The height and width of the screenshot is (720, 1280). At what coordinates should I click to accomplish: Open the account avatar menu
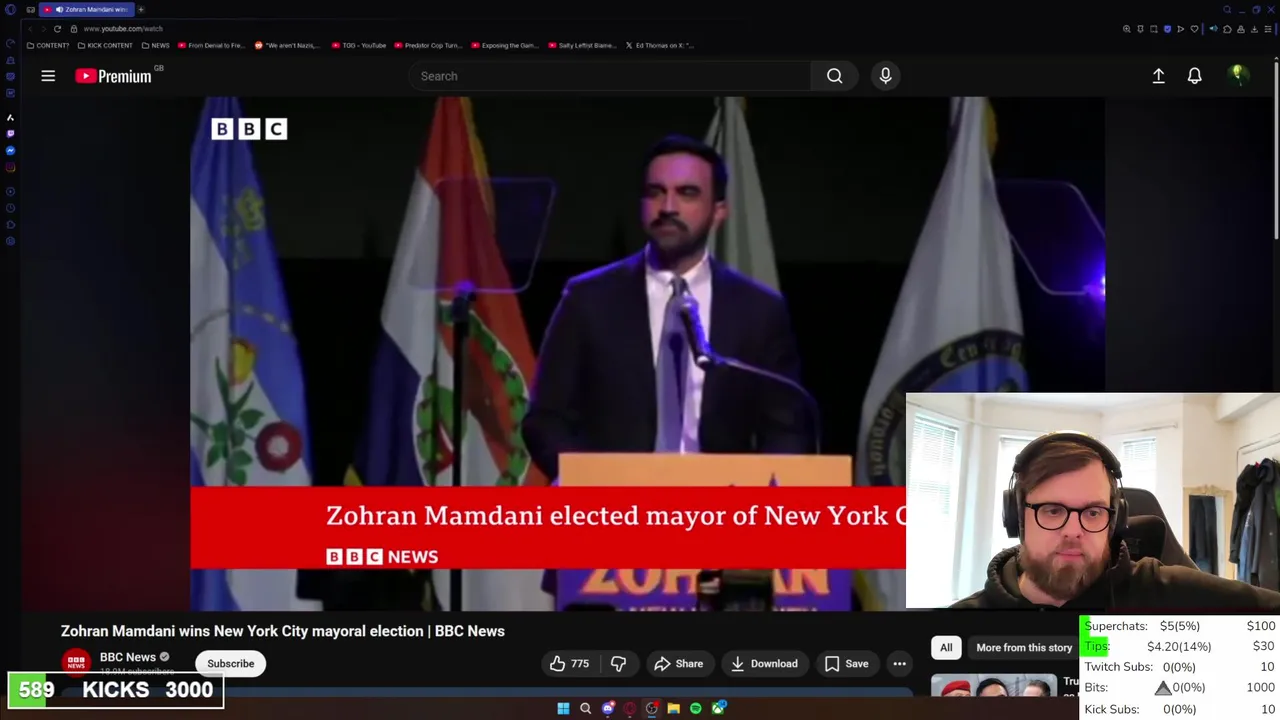(x=1237, y=76)
